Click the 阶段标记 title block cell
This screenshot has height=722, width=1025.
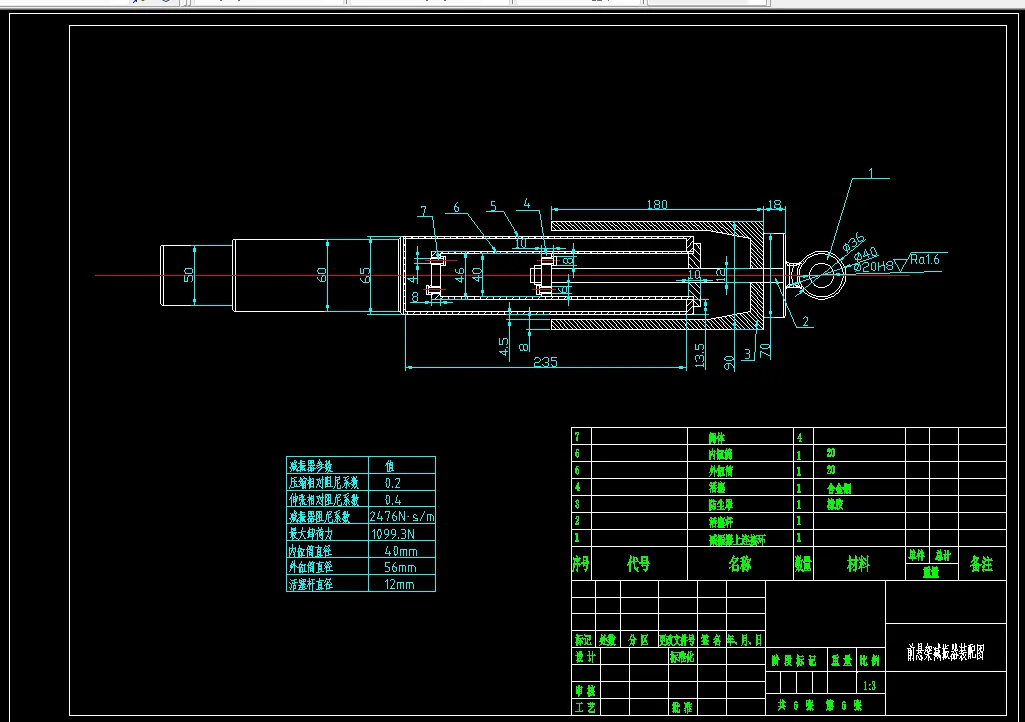794,661
